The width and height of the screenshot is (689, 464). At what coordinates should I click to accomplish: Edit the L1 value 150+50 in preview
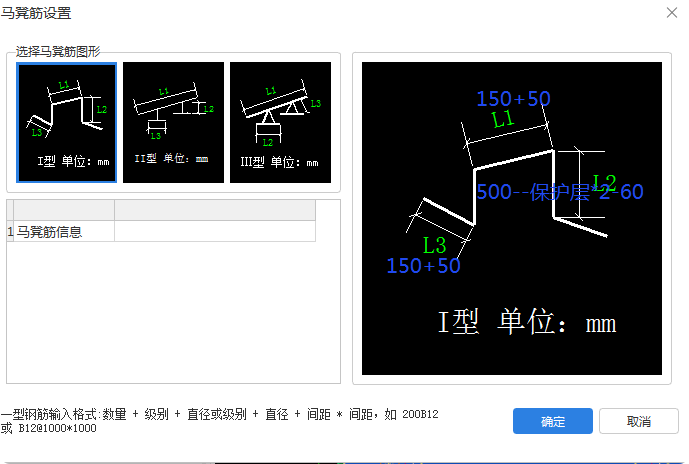[513, 98]
